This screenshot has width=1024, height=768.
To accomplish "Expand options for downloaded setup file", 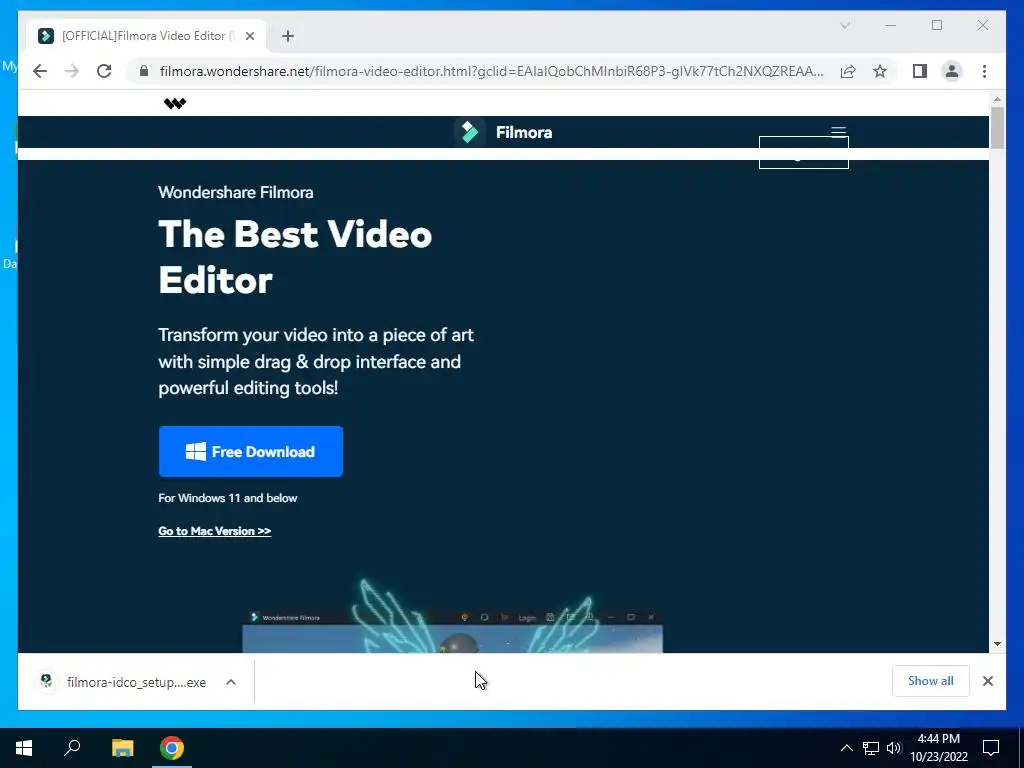I will [x=231, y=682].
